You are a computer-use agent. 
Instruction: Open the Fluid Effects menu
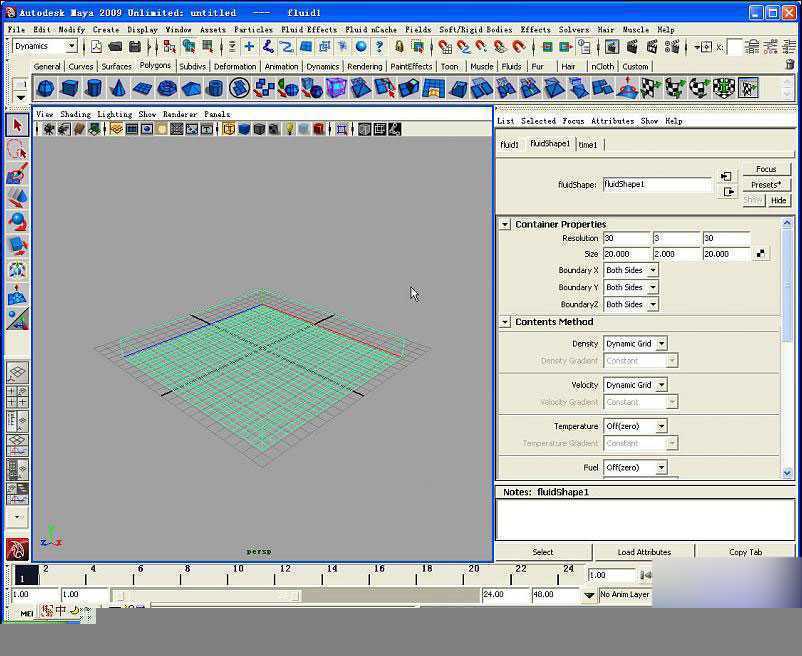(309, 30)
